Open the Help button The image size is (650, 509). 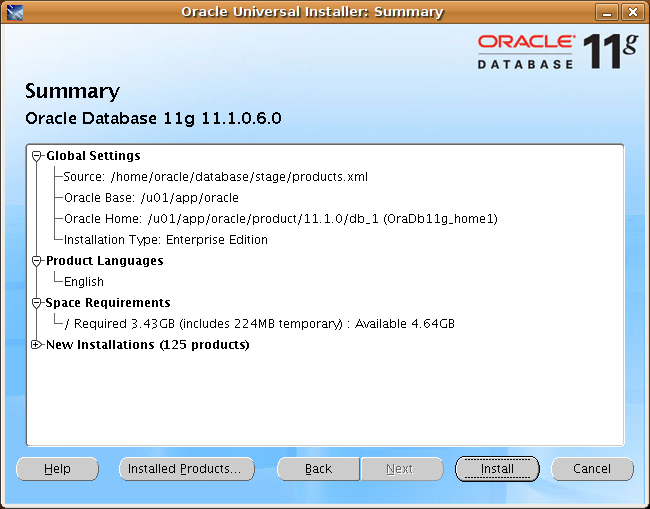tap(57, 469)
